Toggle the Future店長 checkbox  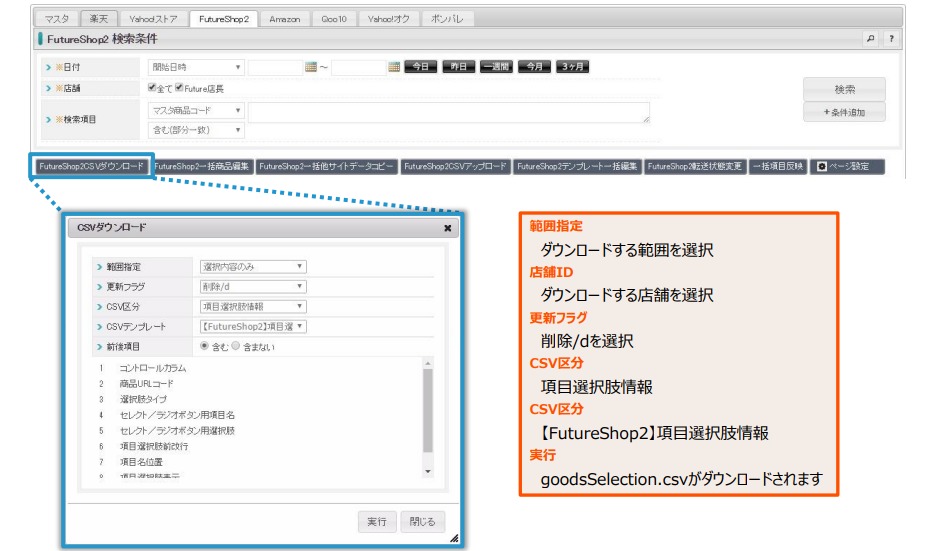click(179, 88)
